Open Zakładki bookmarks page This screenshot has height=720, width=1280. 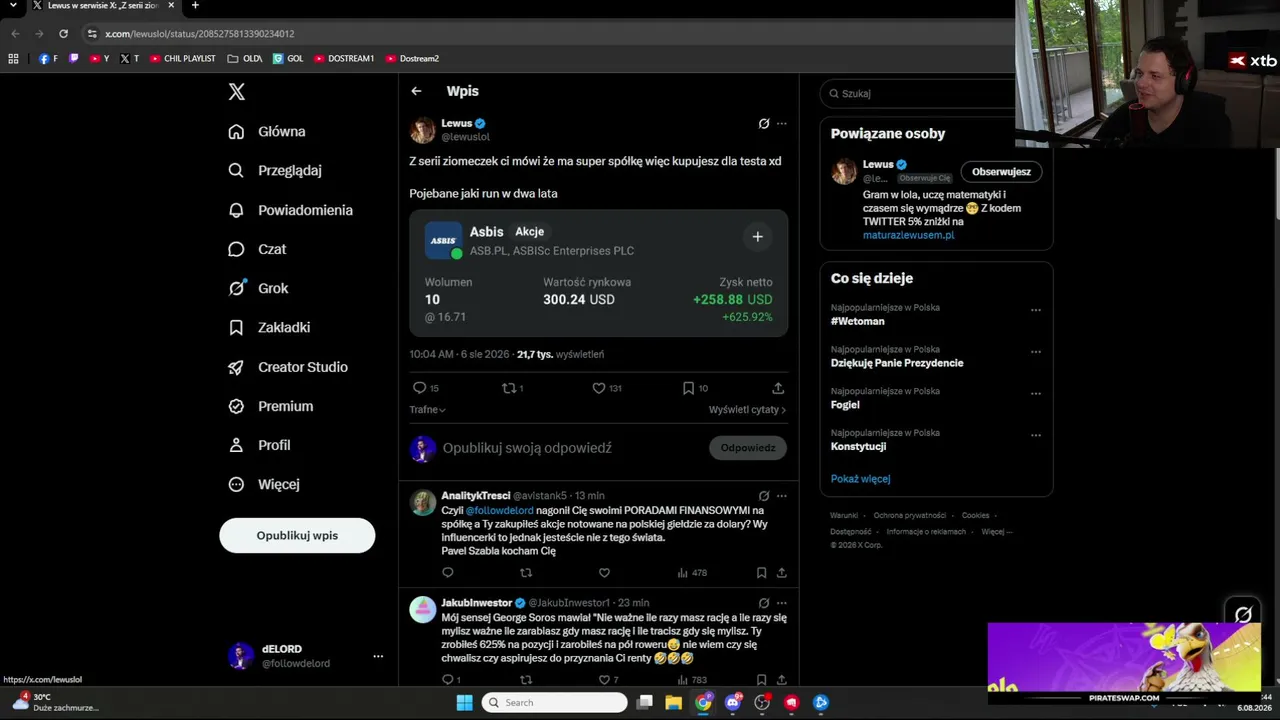(x=269, y=327)
